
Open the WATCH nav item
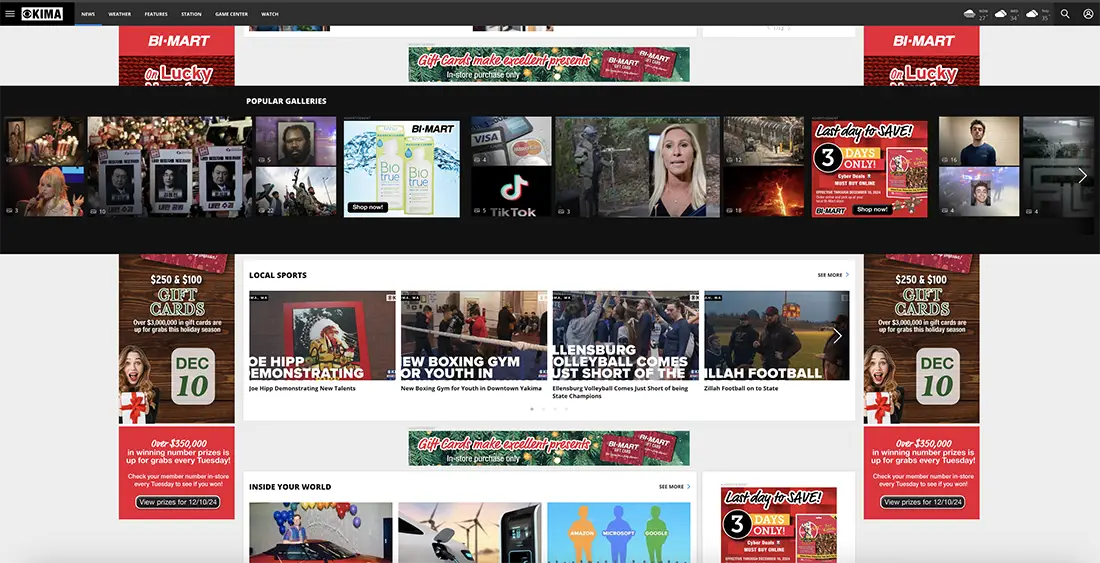[x=269, y=14]
